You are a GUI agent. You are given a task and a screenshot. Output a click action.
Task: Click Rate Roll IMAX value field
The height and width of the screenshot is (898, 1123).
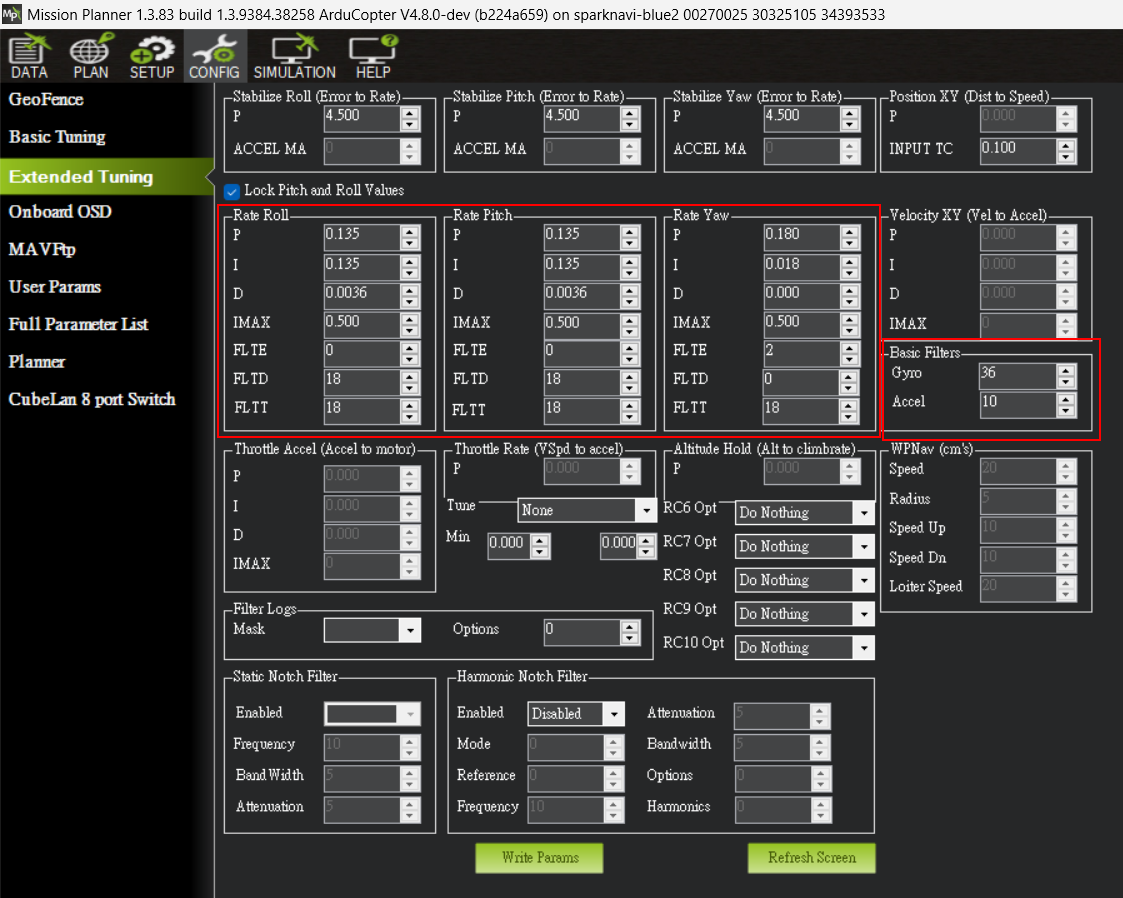(362, 324)
